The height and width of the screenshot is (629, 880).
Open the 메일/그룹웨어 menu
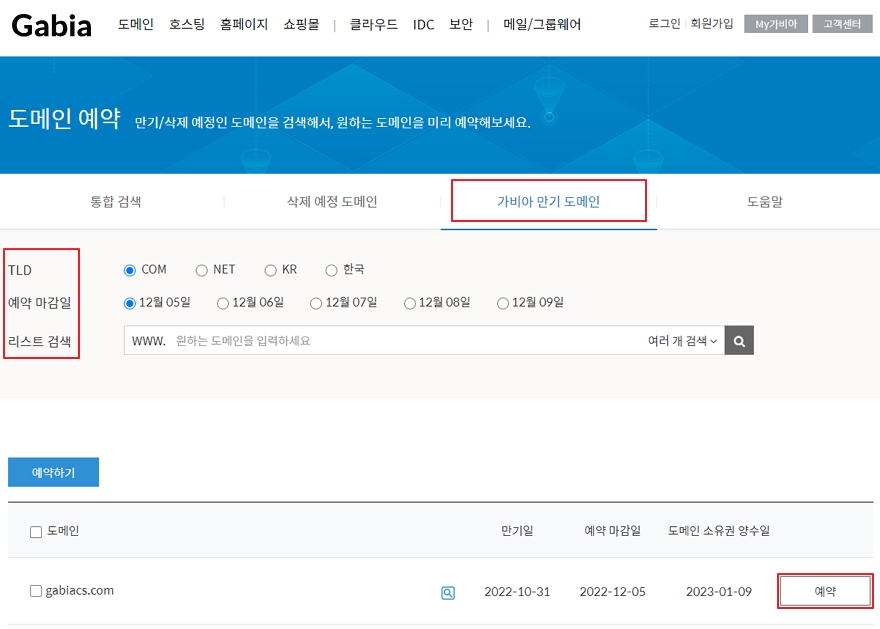(542, 24)
